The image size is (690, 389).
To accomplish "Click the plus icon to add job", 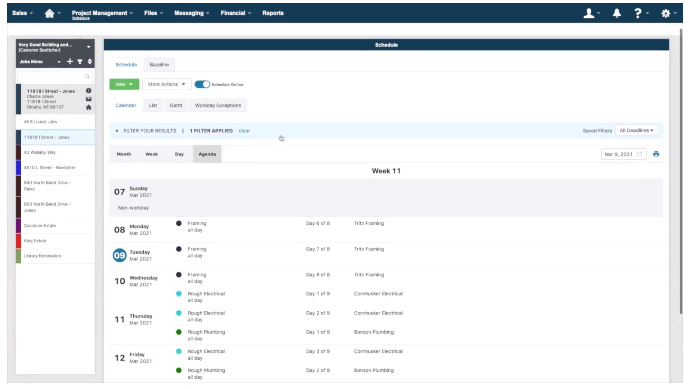I will tap(70, 62).
